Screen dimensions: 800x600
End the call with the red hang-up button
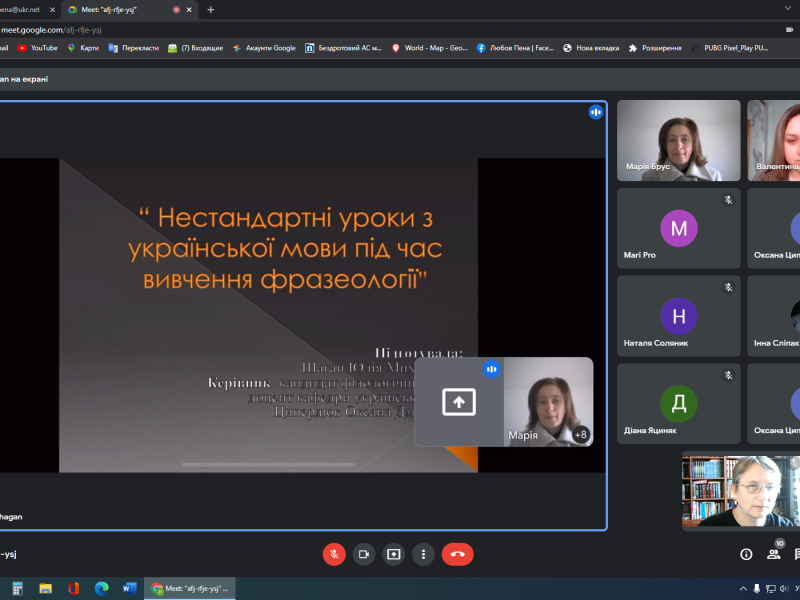(x=457, y=553)
